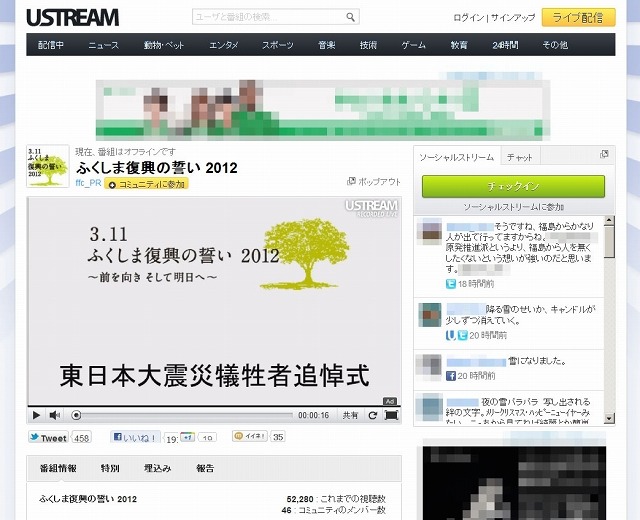Viewport: 640px width, 520px height.
Task: Click the avatar of the そうですね post
Action: coord(429,231)
